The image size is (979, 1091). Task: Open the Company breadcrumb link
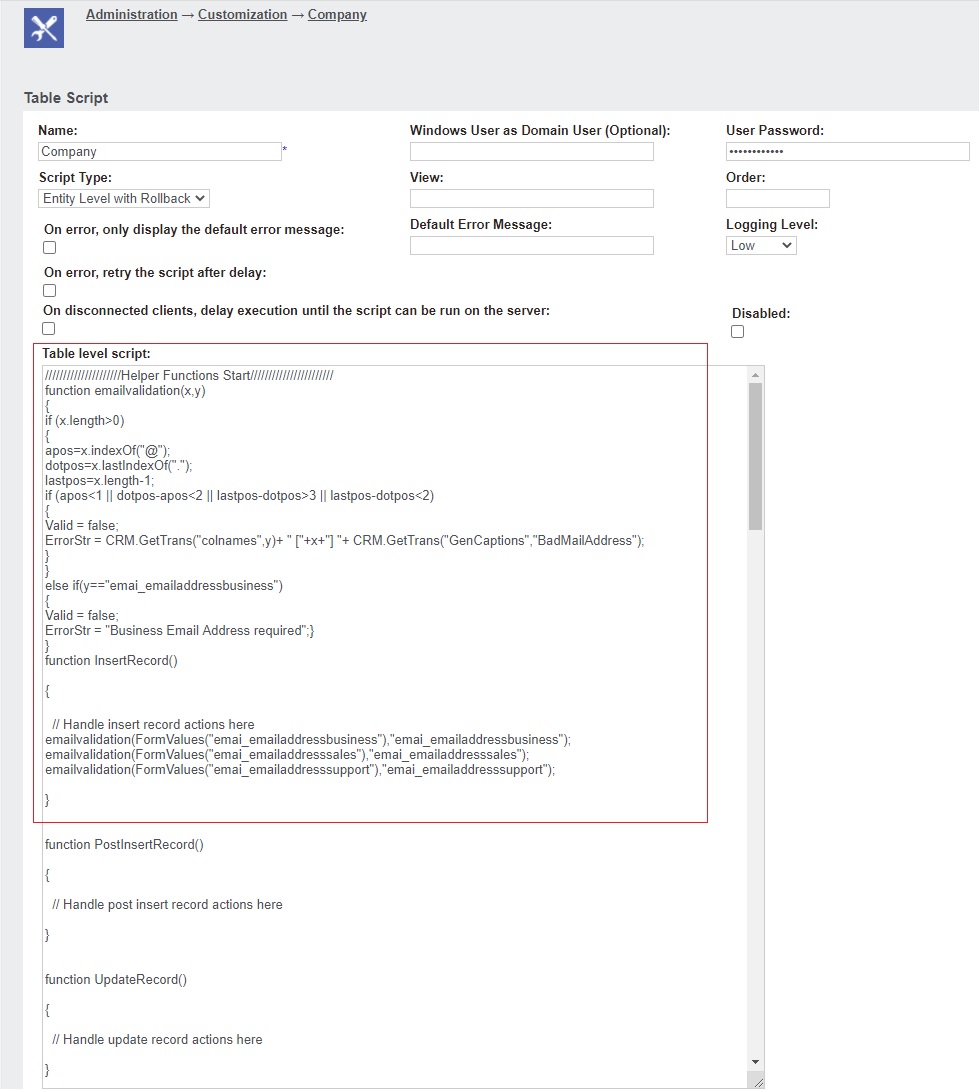(337, 14)
